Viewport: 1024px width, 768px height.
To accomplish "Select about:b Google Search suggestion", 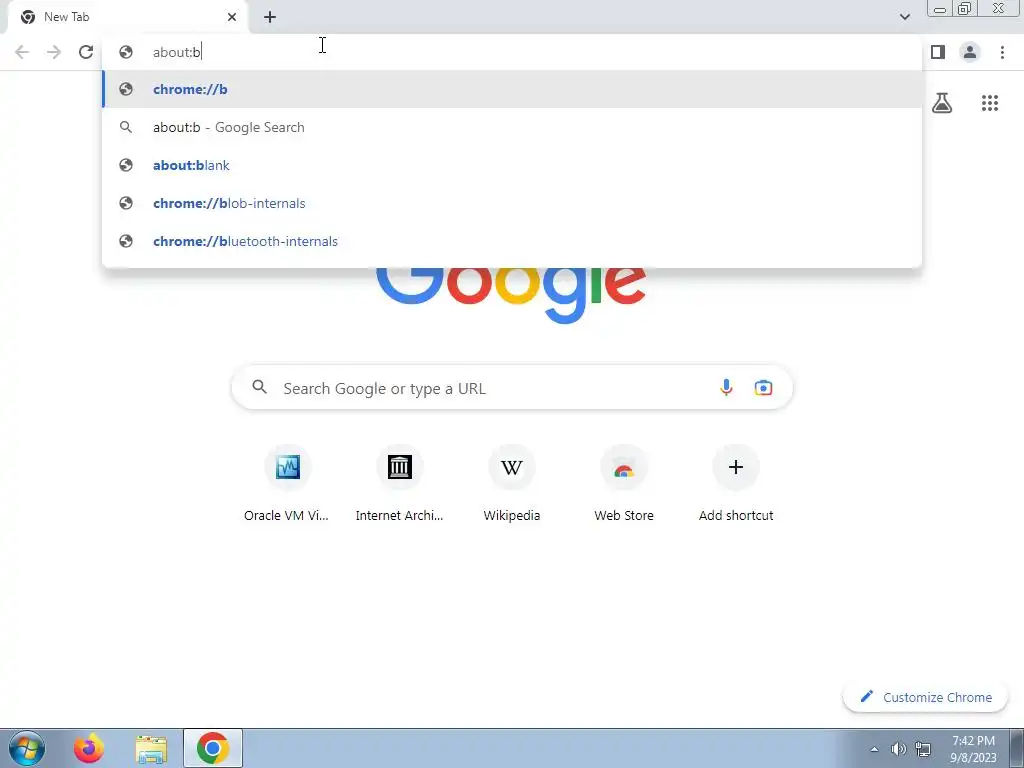I will pos(512,127).
